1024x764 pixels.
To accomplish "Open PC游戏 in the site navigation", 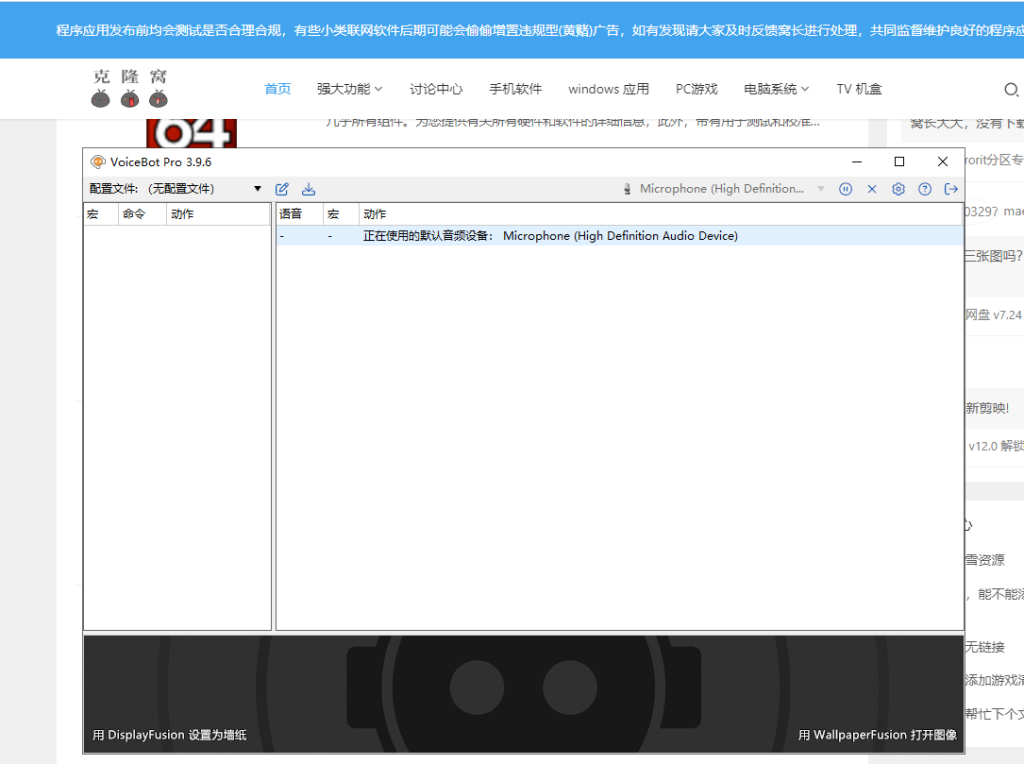I will pyautogui.click(x=696, y=89).
